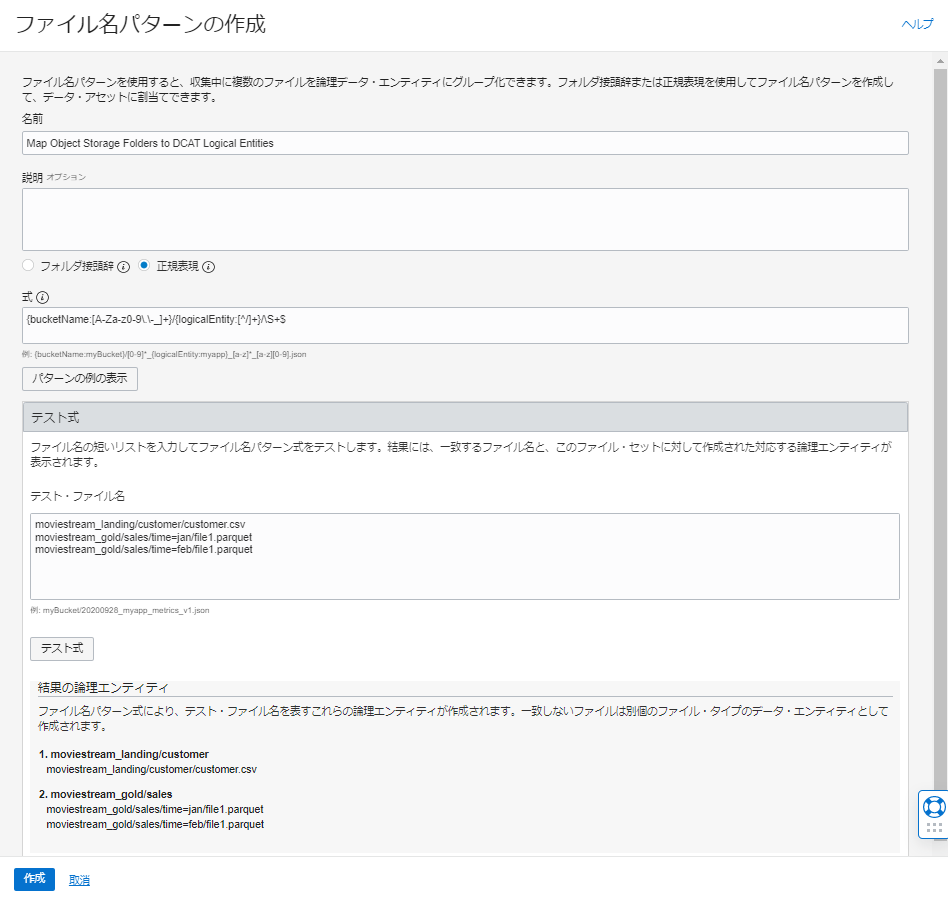Click the 作成 button

(x=34, y=879)
